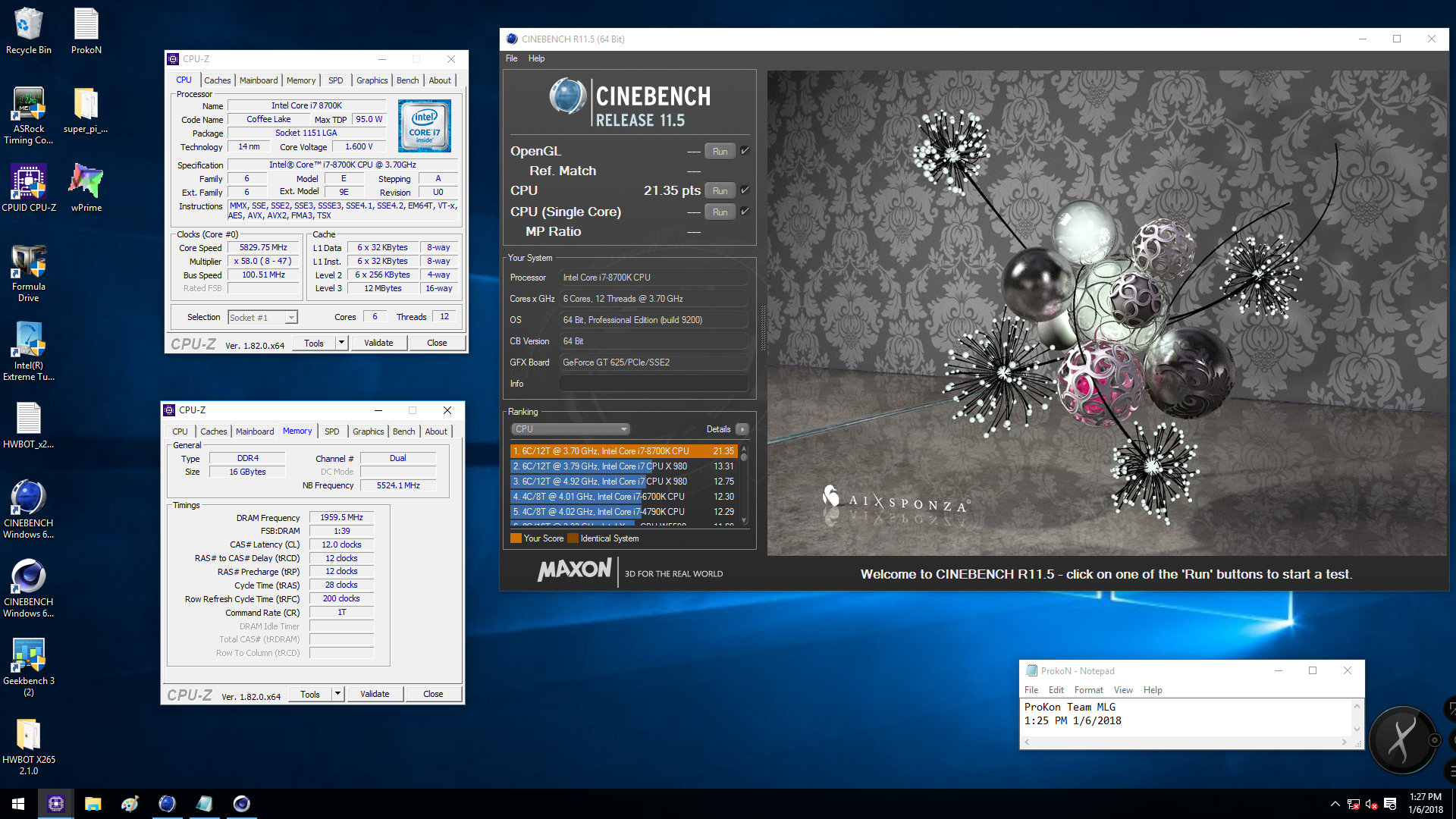1456x819 pixels.
Task: Run the CPU Single Core benchmark
Action: [x=720, y=212]
